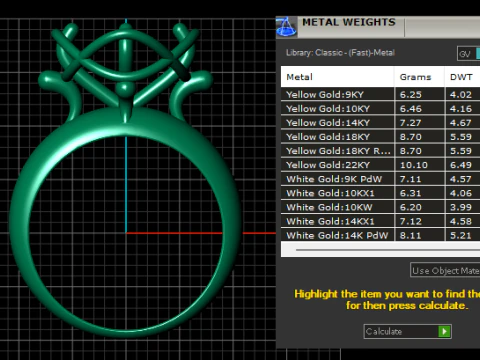This screenshot has width=480, height=360.
Task: Click the Metal column header
Action: click(337, 77)
